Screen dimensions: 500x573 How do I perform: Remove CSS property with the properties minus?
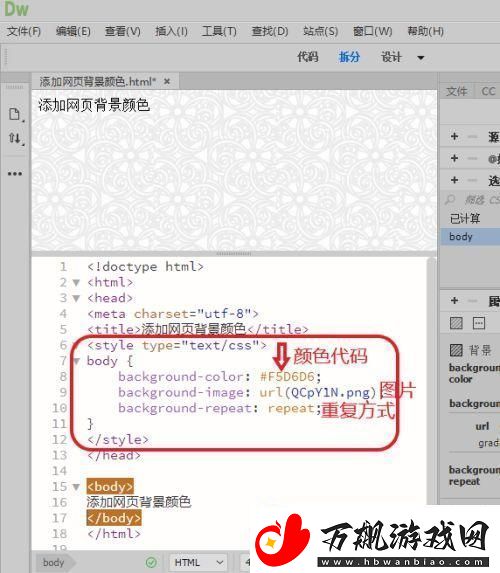tap(473, 301)
